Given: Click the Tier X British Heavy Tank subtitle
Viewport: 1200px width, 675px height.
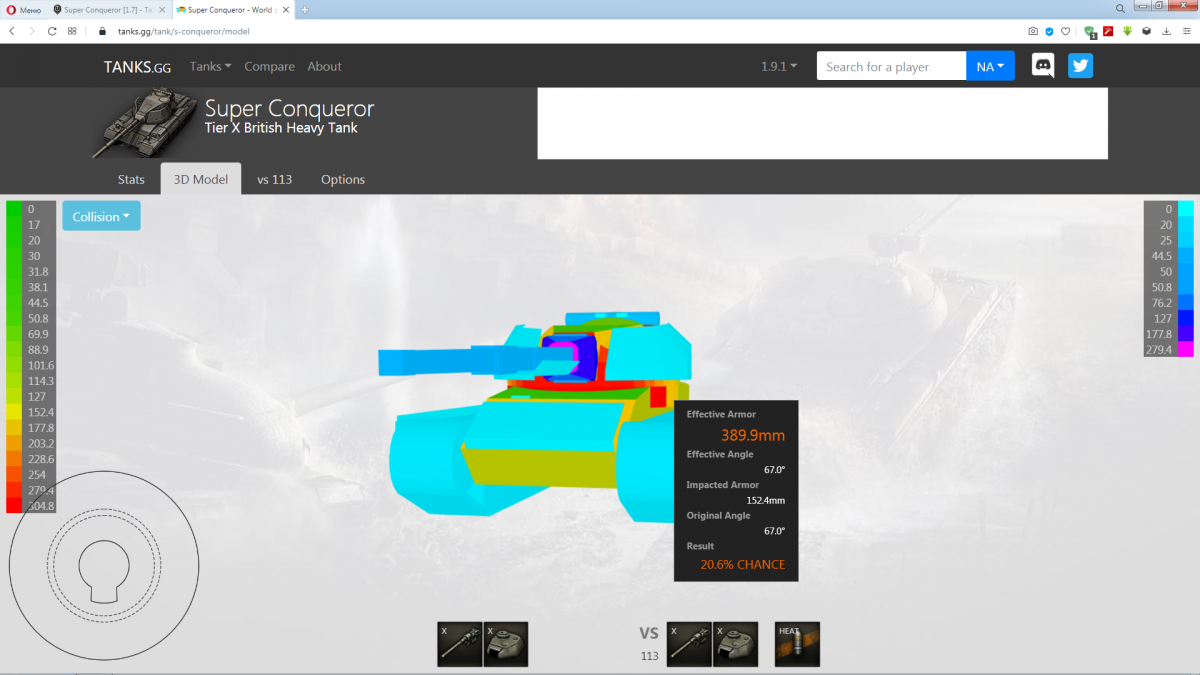Looking at the screenshot, I should 281,128.
